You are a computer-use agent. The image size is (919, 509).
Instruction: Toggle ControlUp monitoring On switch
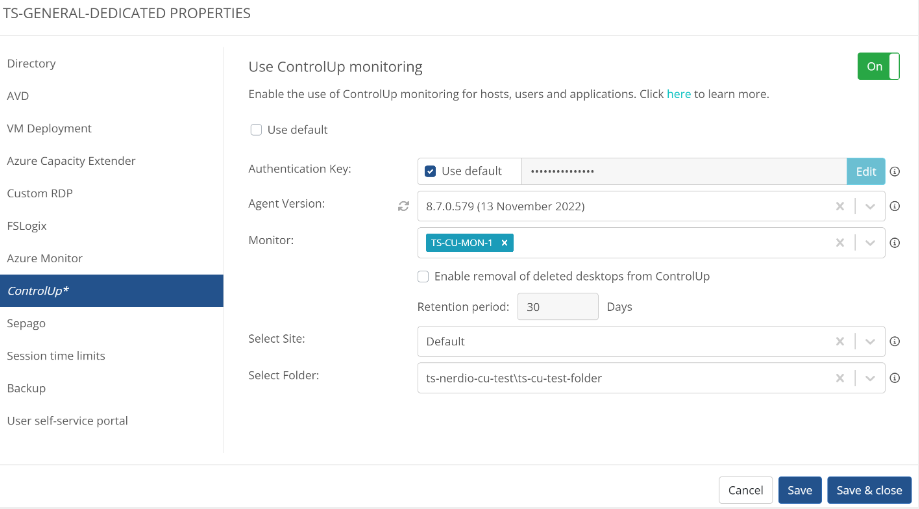tap(878, 66)
